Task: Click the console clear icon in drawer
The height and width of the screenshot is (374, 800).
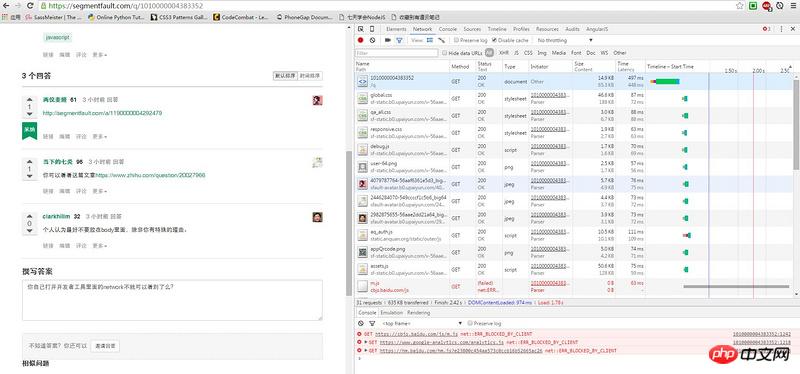Action: [360, 323]
